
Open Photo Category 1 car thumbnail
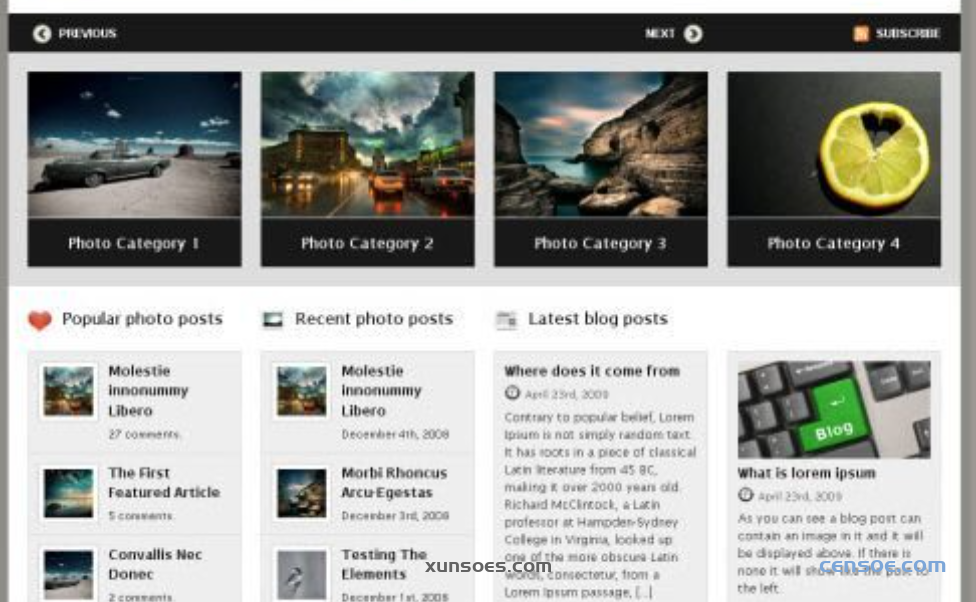click(134, 144)
